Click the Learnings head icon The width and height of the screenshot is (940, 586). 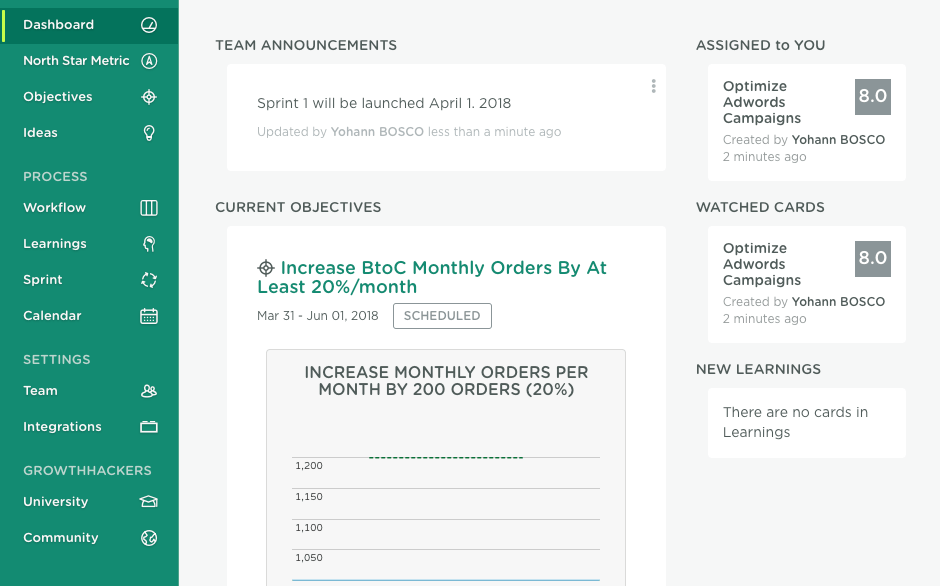(149, 244)
